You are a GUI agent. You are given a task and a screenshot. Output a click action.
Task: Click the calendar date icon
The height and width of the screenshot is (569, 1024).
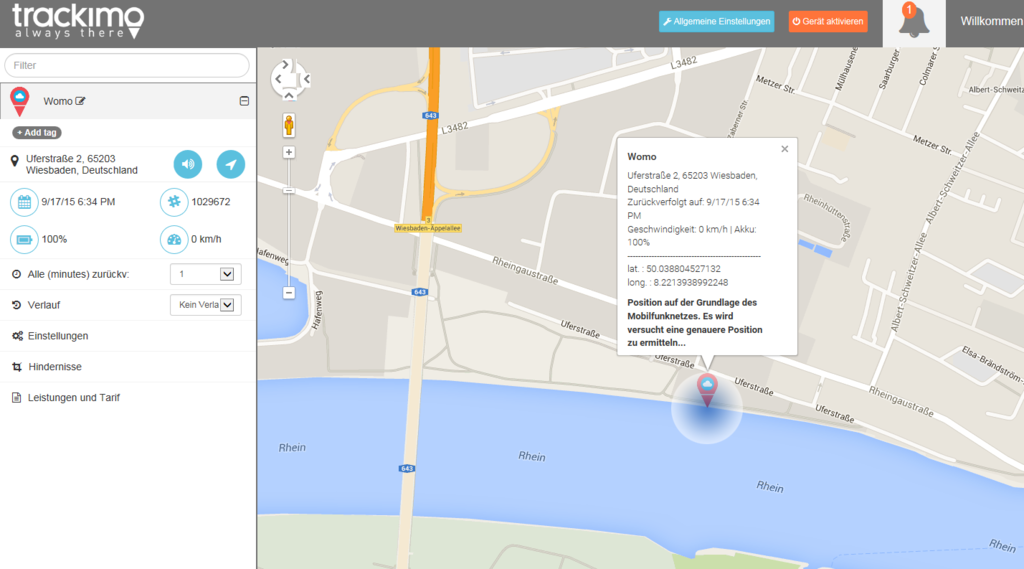coord(23,202)
